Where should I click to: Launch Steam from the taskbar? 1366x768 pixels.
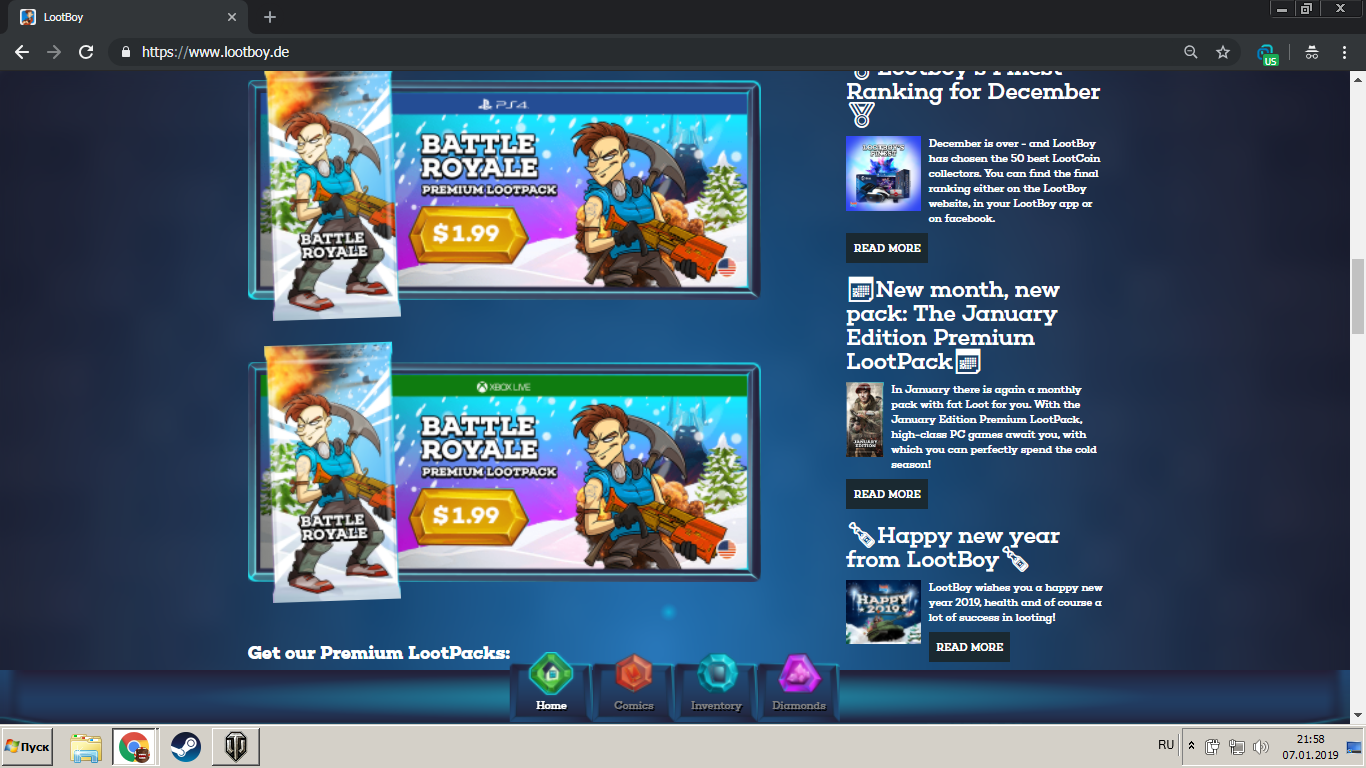[185, 747]
